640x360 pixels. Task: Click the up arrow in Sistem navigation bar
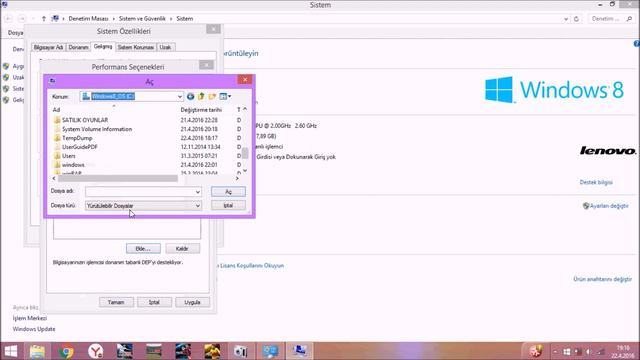(44, 19)
